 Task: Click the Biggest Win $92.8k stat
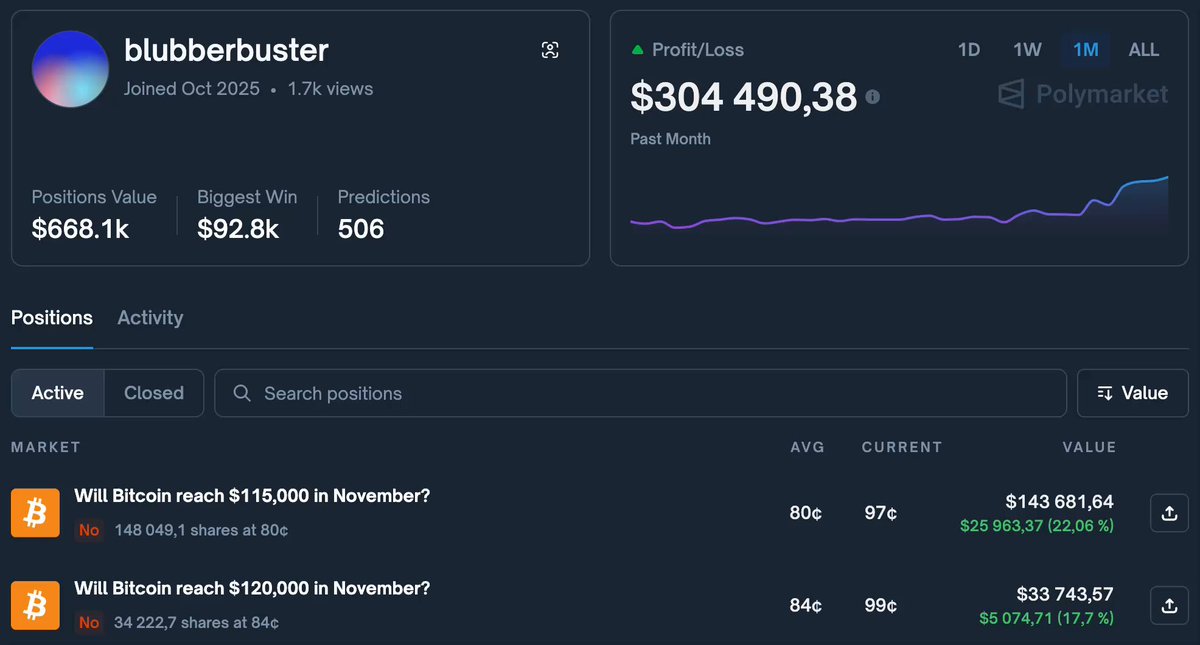pyautogui.click(x=247, y=214)
